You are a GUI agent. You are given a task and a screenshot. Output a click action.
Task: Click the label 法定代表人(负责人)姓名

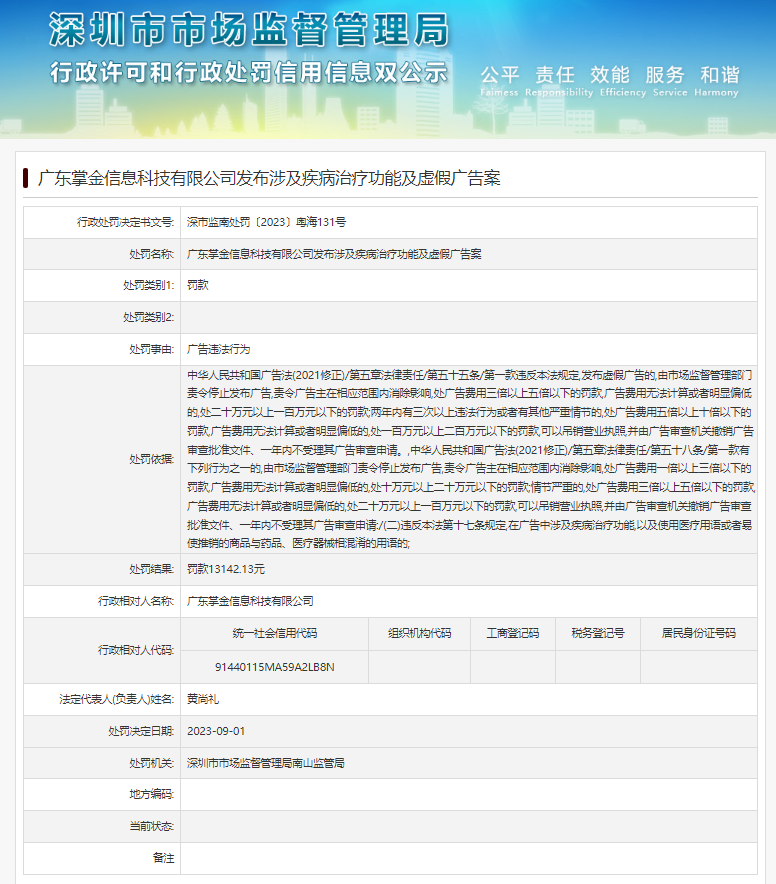pos(117,699)
